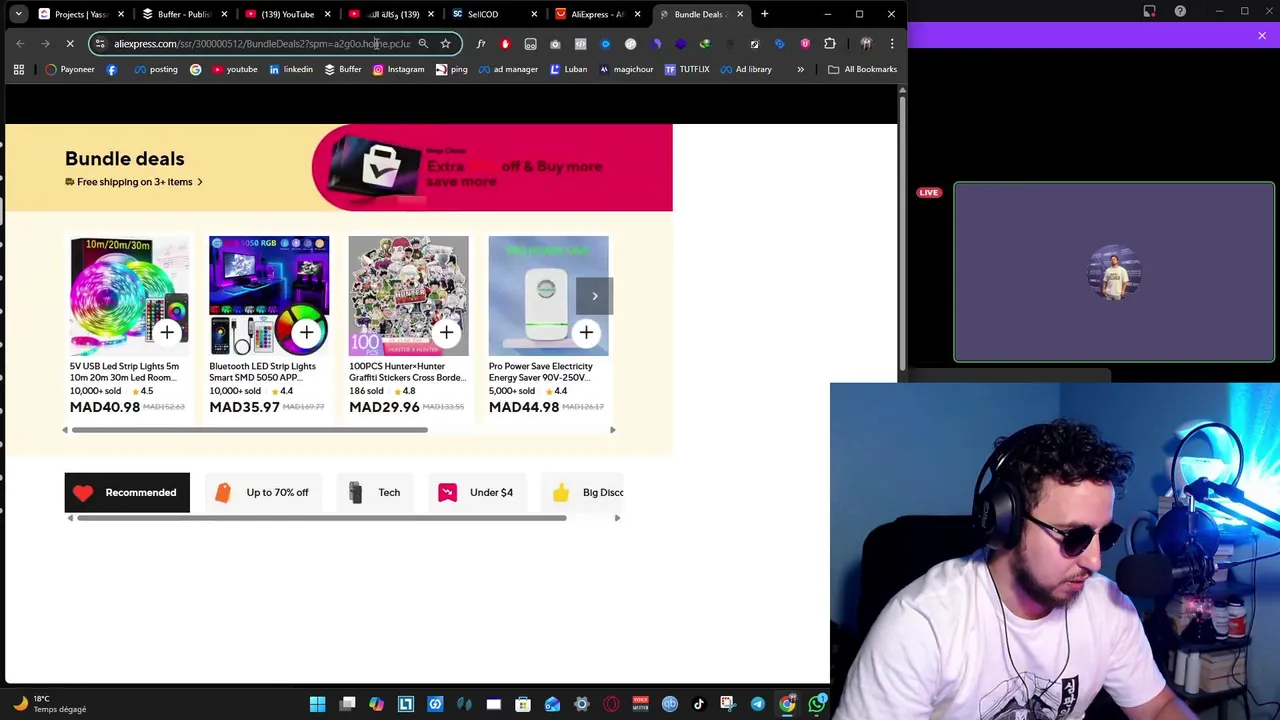The width and height of the screenshot is (1280, 720).
Task: Open the tab search dropdown arrow
Action: [18, 14]
